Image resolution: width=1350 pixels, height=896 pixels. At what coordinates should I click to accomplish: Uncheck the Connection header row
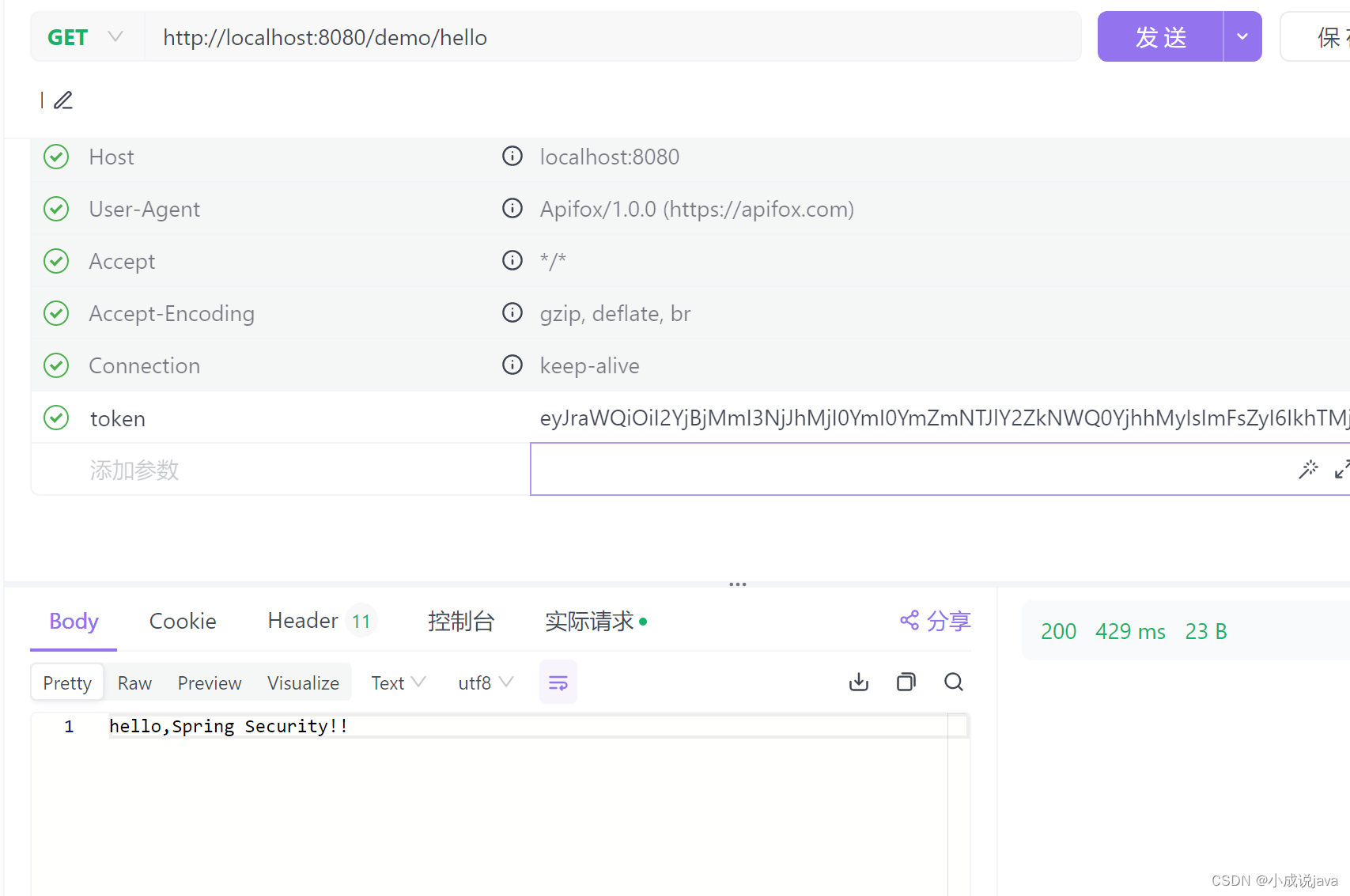pos(56,365)
